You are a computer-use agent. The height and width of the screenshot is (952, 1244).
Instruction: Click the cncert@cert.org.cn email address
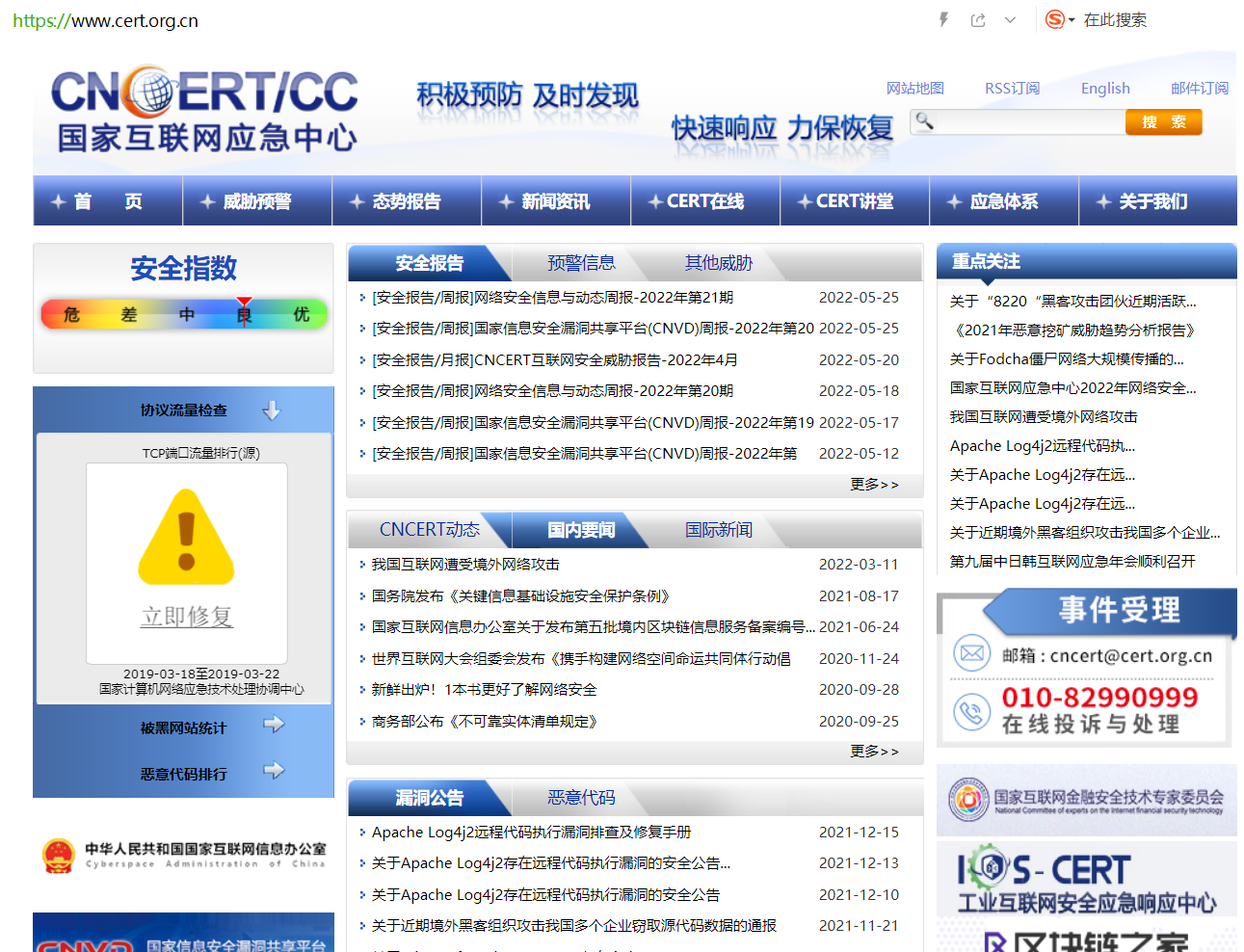tap(1131, 656)
